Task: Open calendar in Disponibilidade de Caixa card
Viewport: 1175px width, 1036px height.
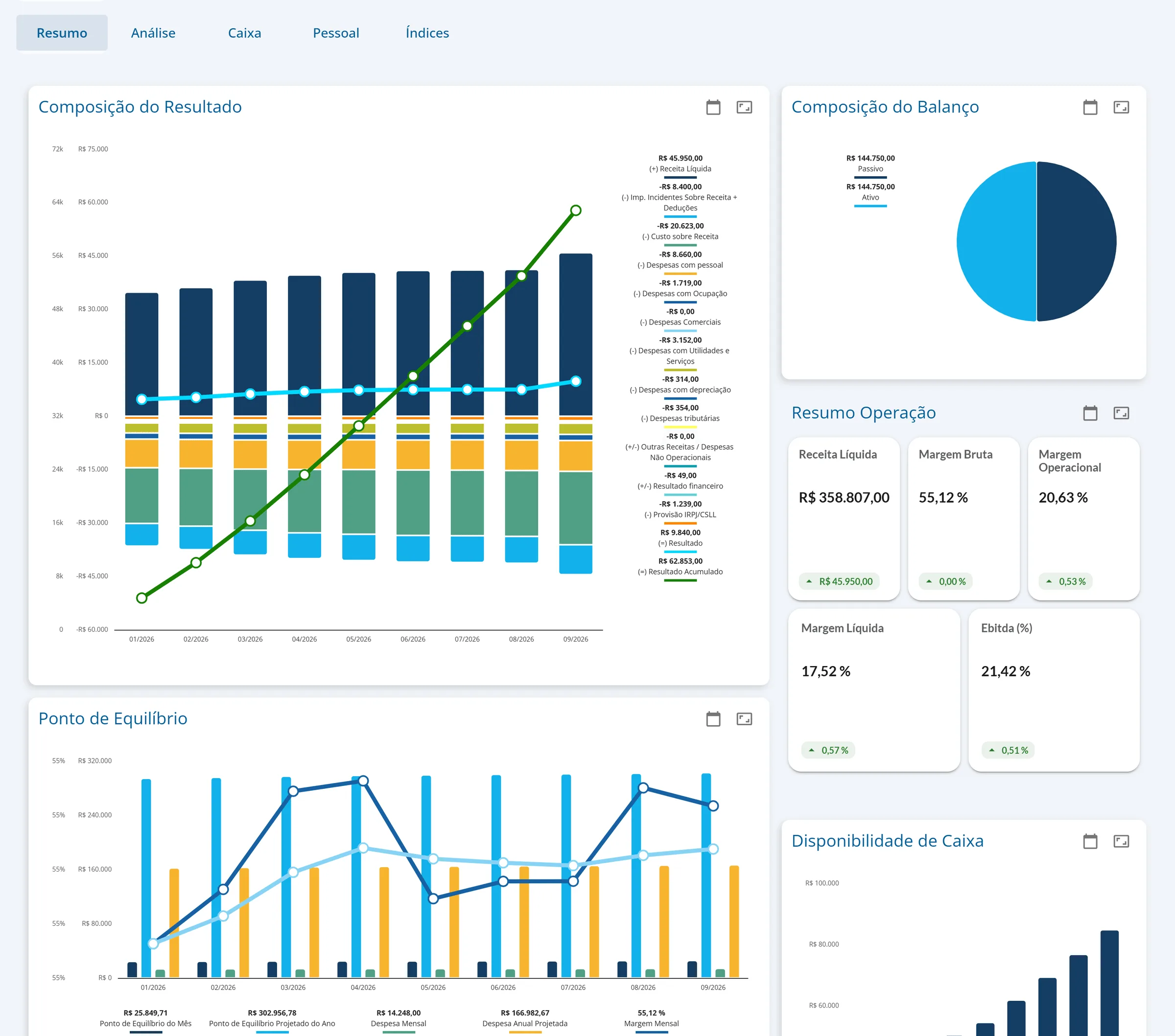Action: coord(1090,841)
